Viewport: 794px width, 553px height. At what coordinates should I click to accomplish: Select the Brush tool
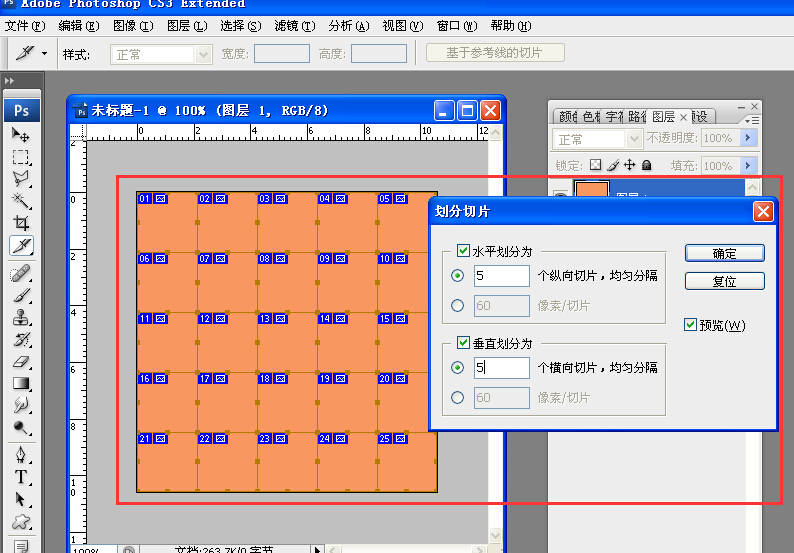(x=21, y=296)
